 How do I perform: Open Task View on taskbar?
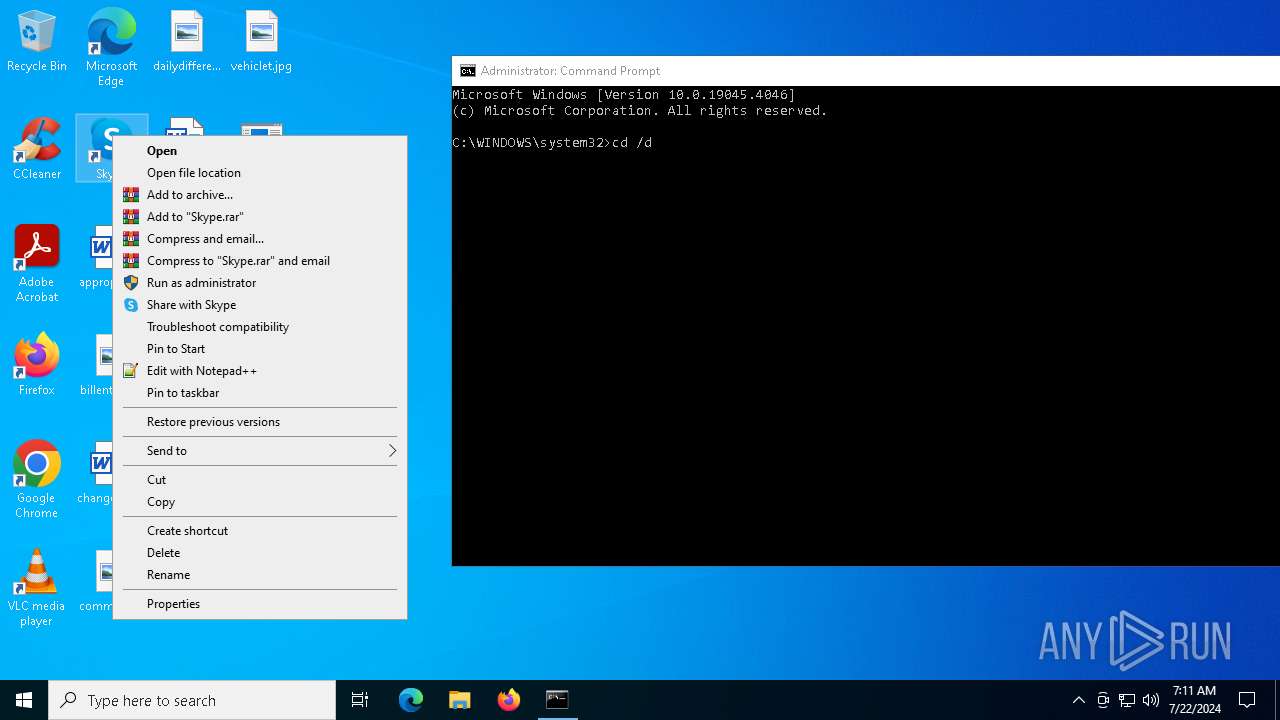pyautogui.click(x=360, y=700)
